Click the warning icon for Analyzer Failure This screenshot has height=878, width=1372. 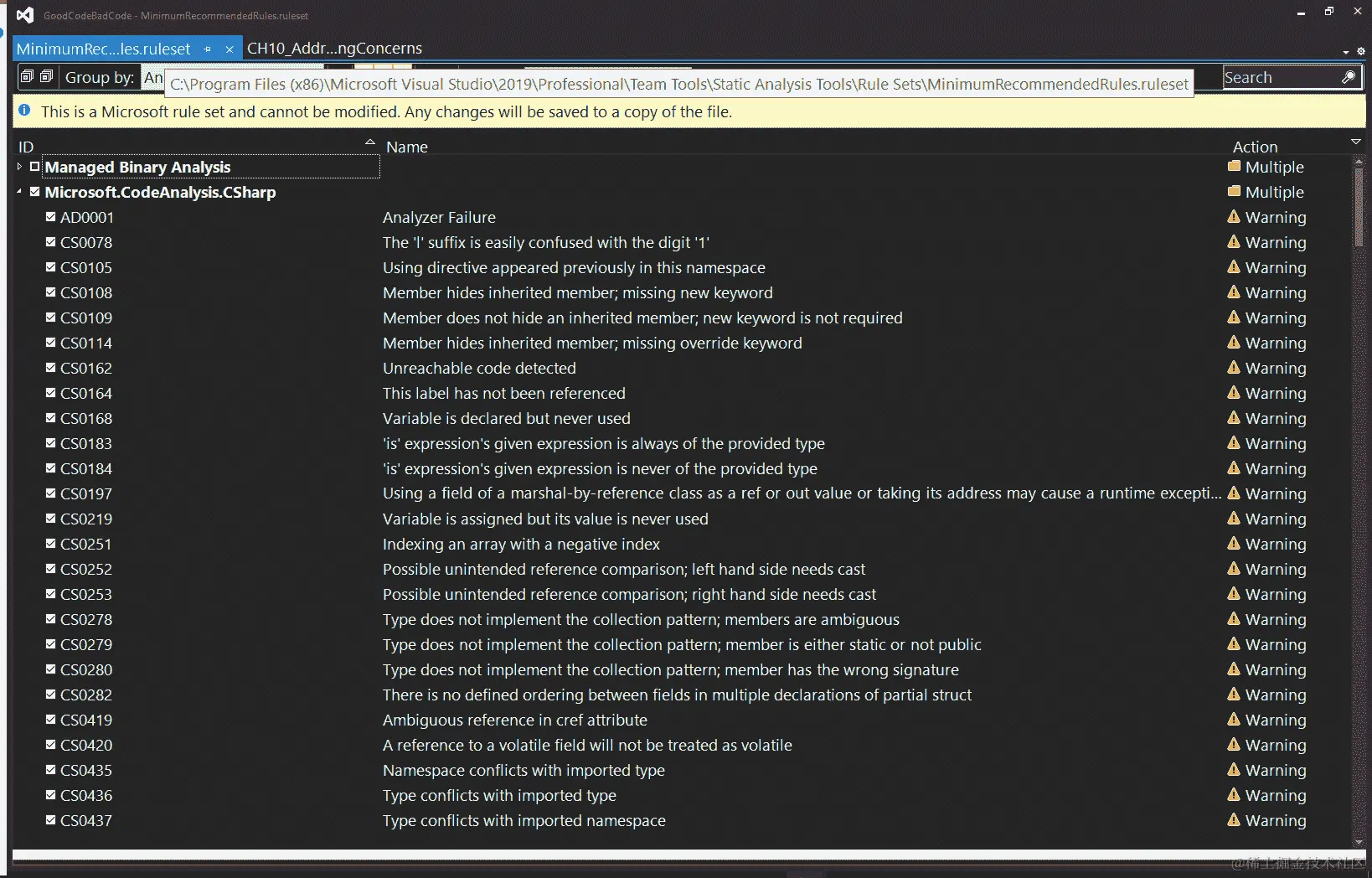point(1234,216)
